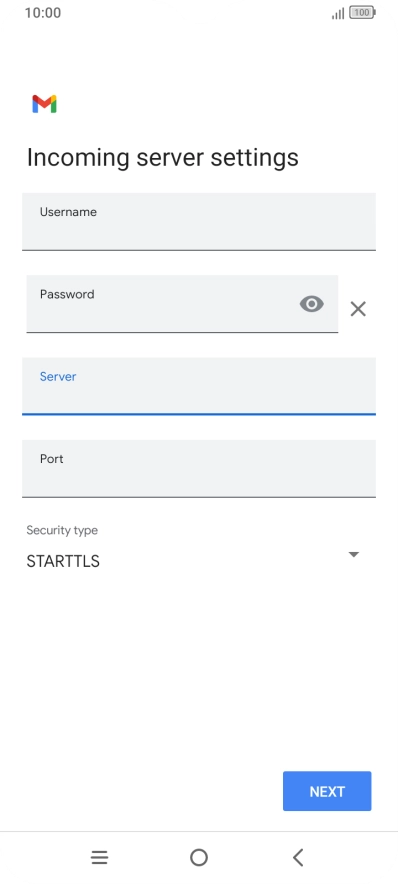
Task: Click the blue Server label text
Action: point(58,377)
